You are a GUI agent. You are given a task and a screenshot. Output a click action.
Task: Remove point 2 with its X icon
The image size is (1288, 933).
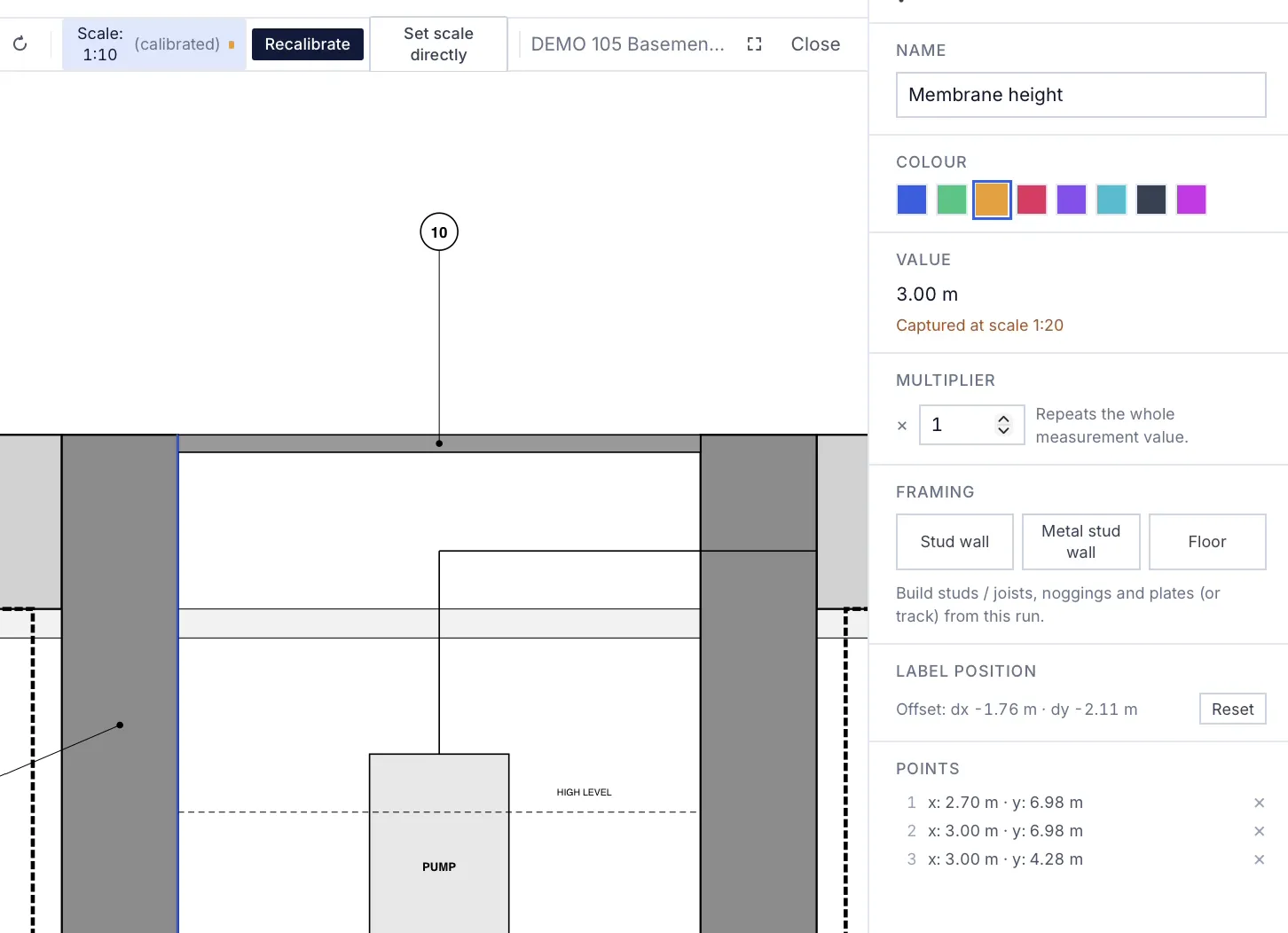1259,831
